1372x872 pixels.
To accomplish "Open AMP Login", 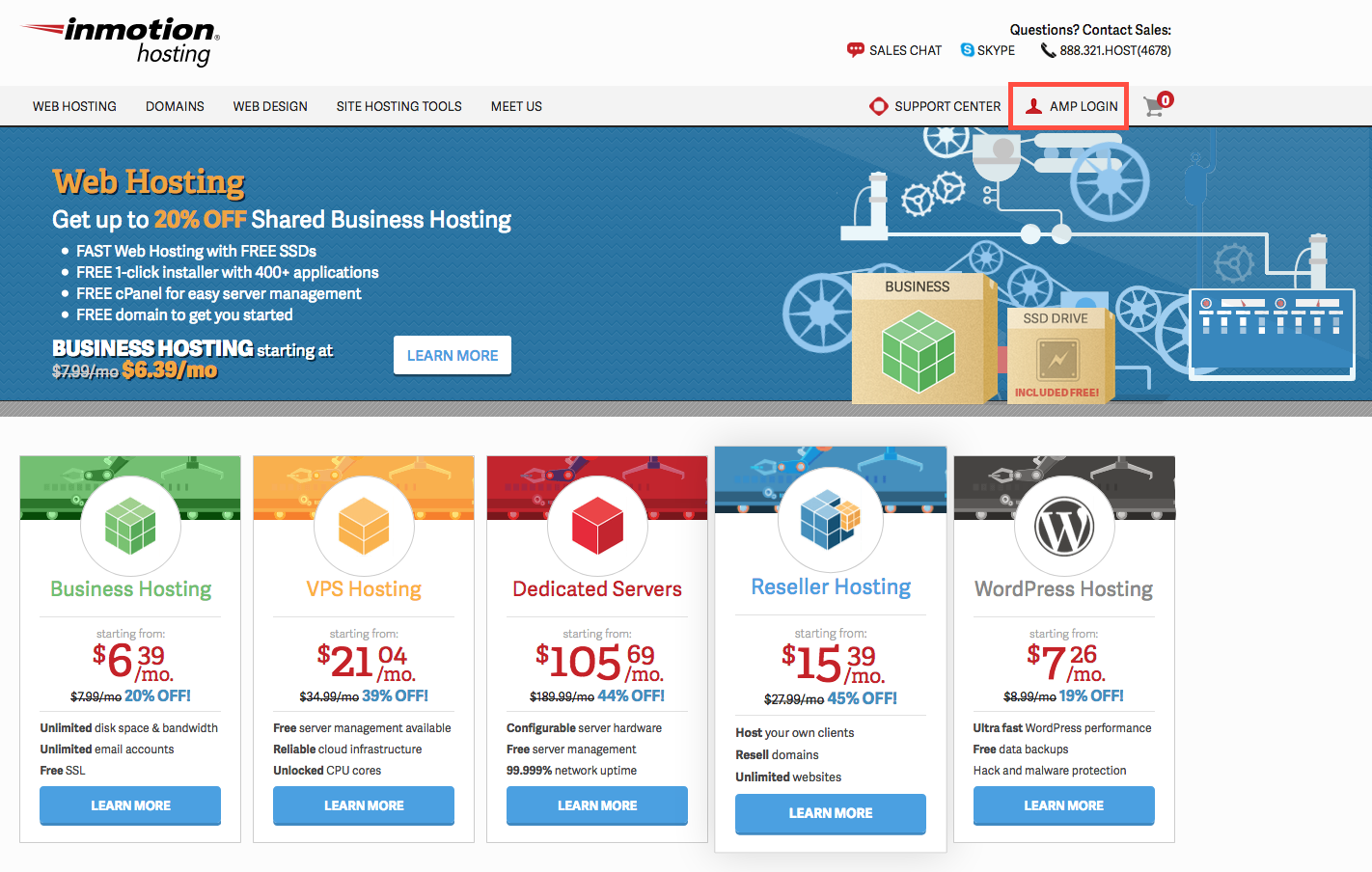I will (x=1070, y=106).
